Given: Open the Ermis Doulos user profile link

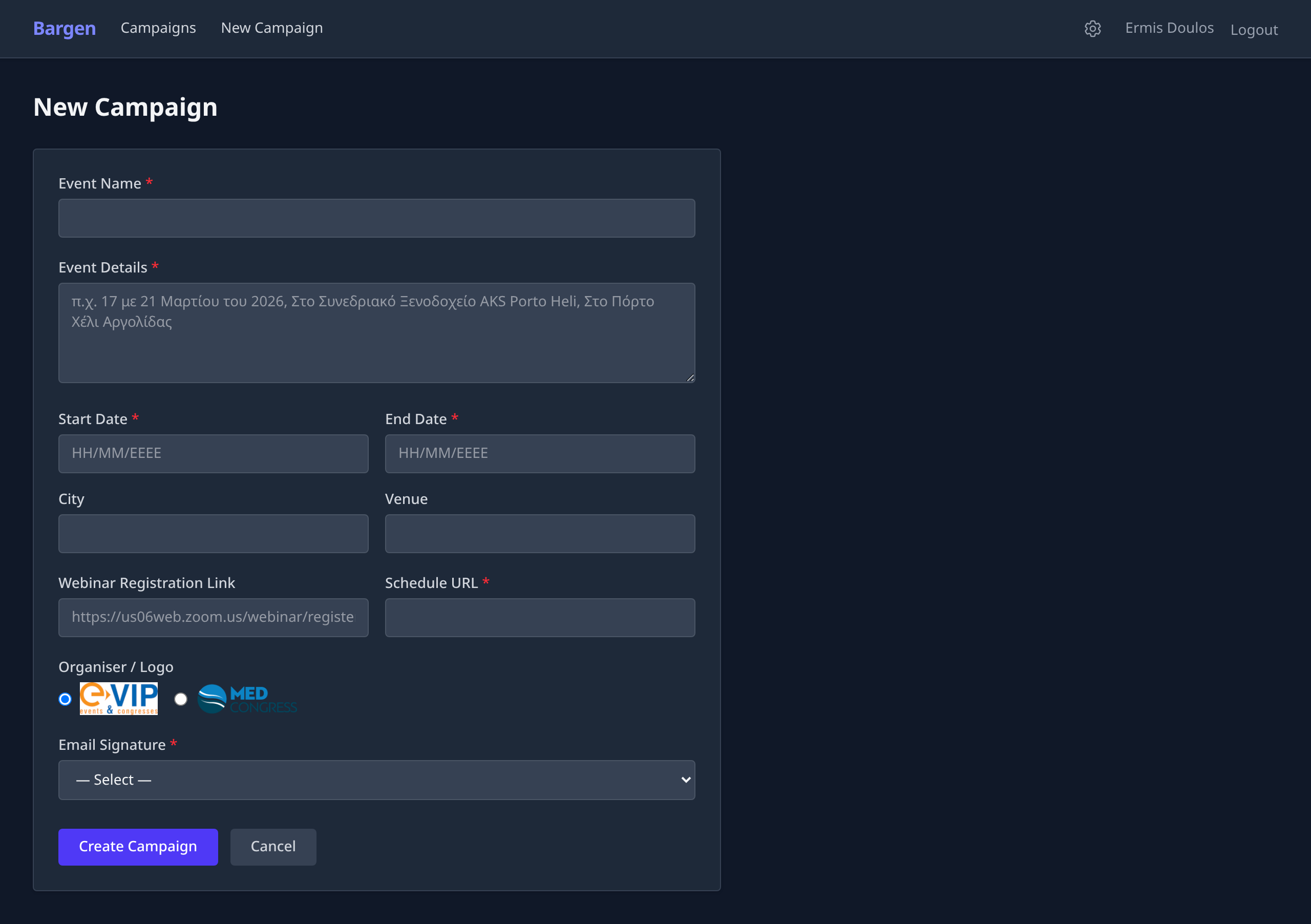Looking at the screenshot, I should click(x=1169, y=28).
